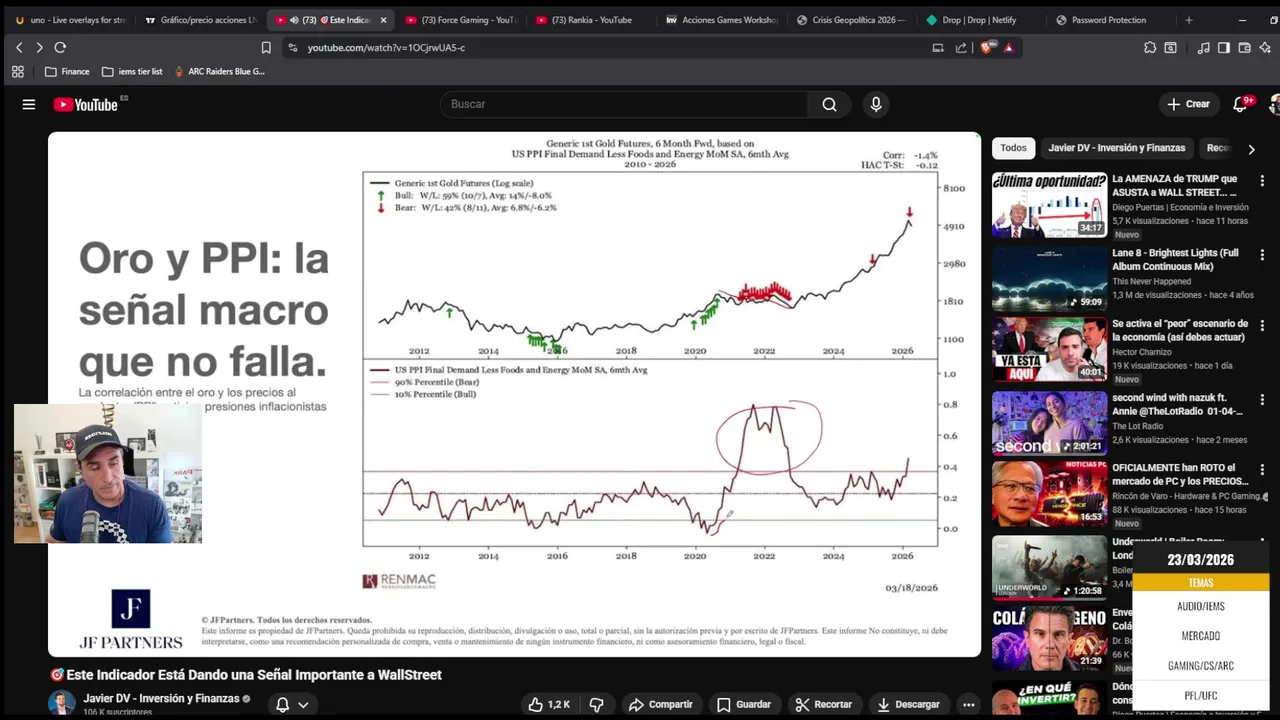Focus the Buscar search field
The height and width of the screenshot is (720, 1280).
(x=625, y=104)
